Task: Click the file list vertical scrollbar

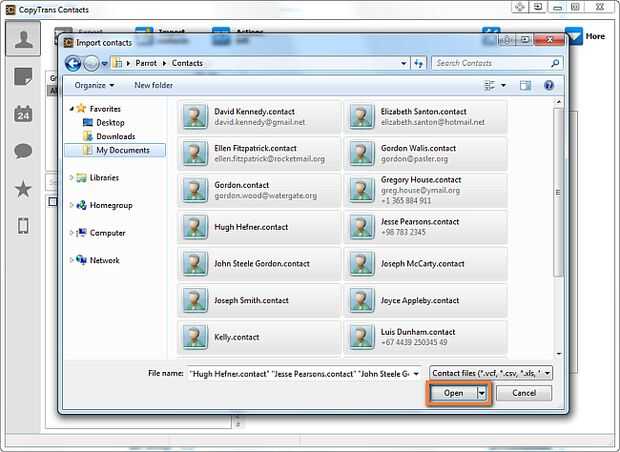Action: [x=558, y=193]
